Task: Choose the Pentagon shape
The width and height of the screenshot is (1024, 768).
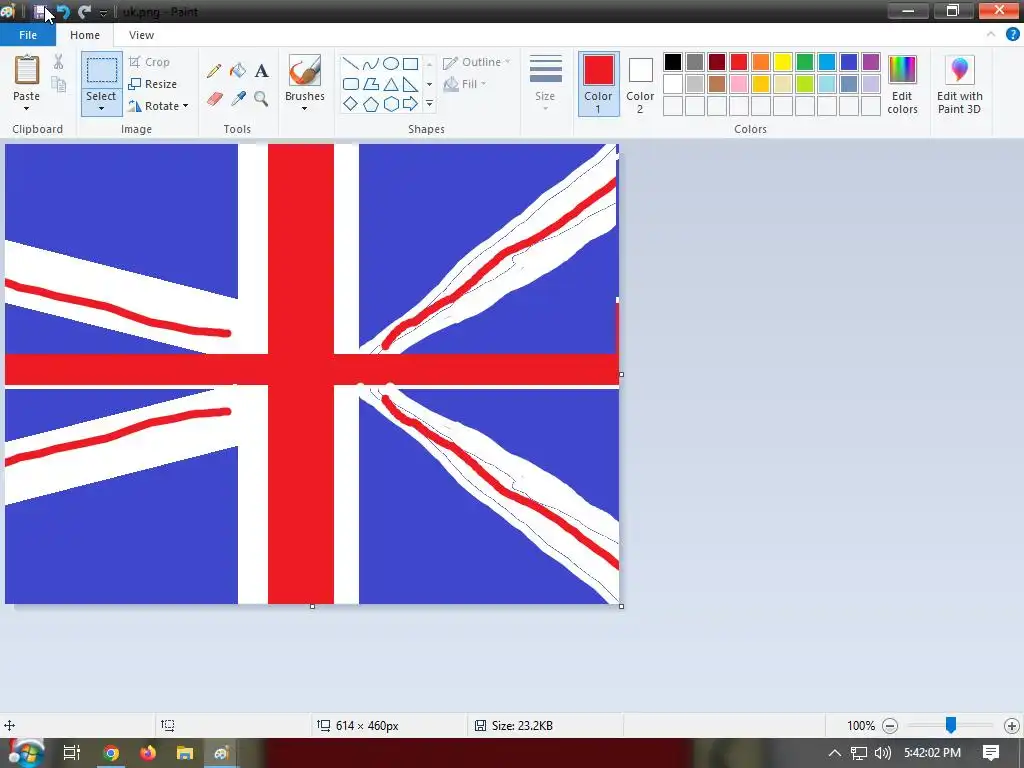Action: coord(370,104)
